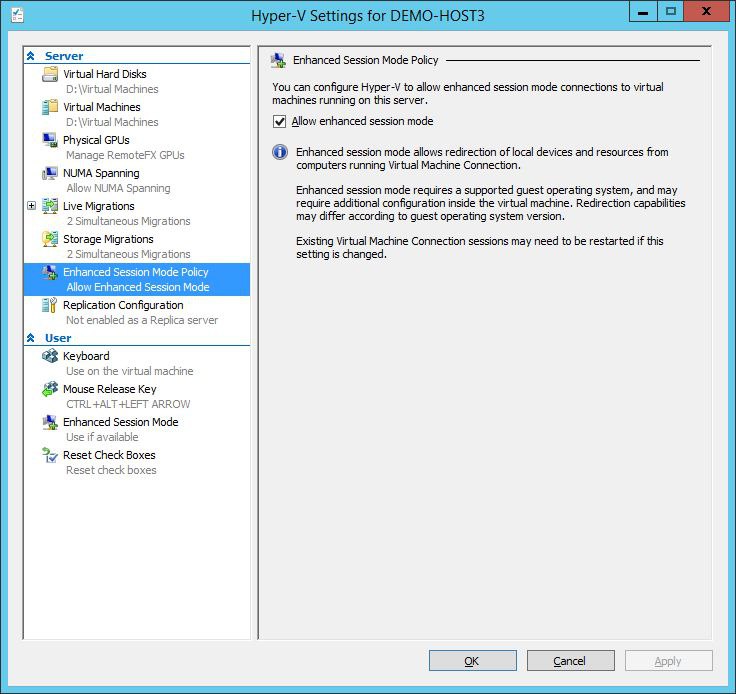
Task: Close the Hyper-V Settings window
Action: 706,12
